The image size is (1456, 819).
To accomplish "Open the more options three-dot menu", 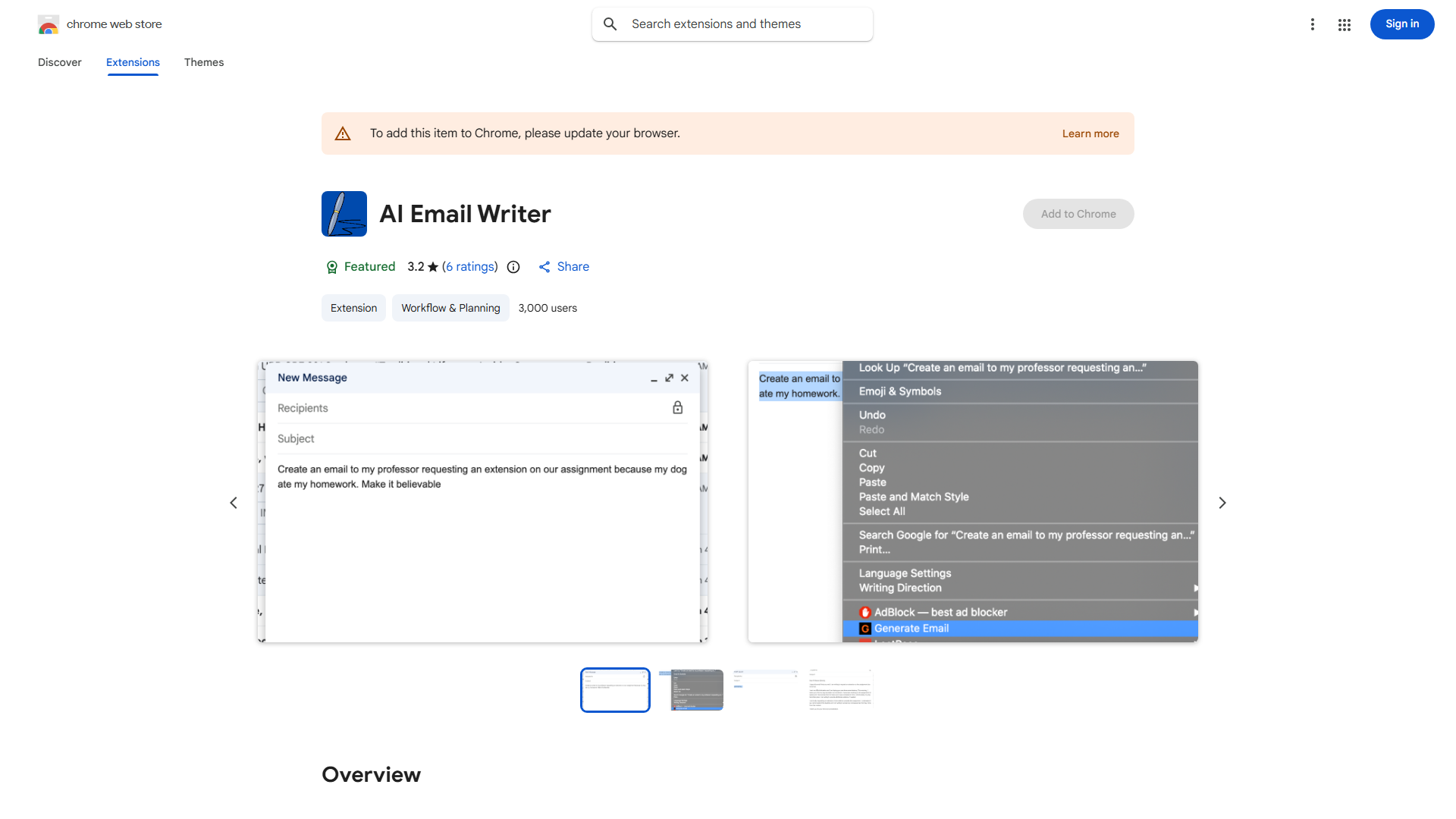I will (x=1313, y=24).
